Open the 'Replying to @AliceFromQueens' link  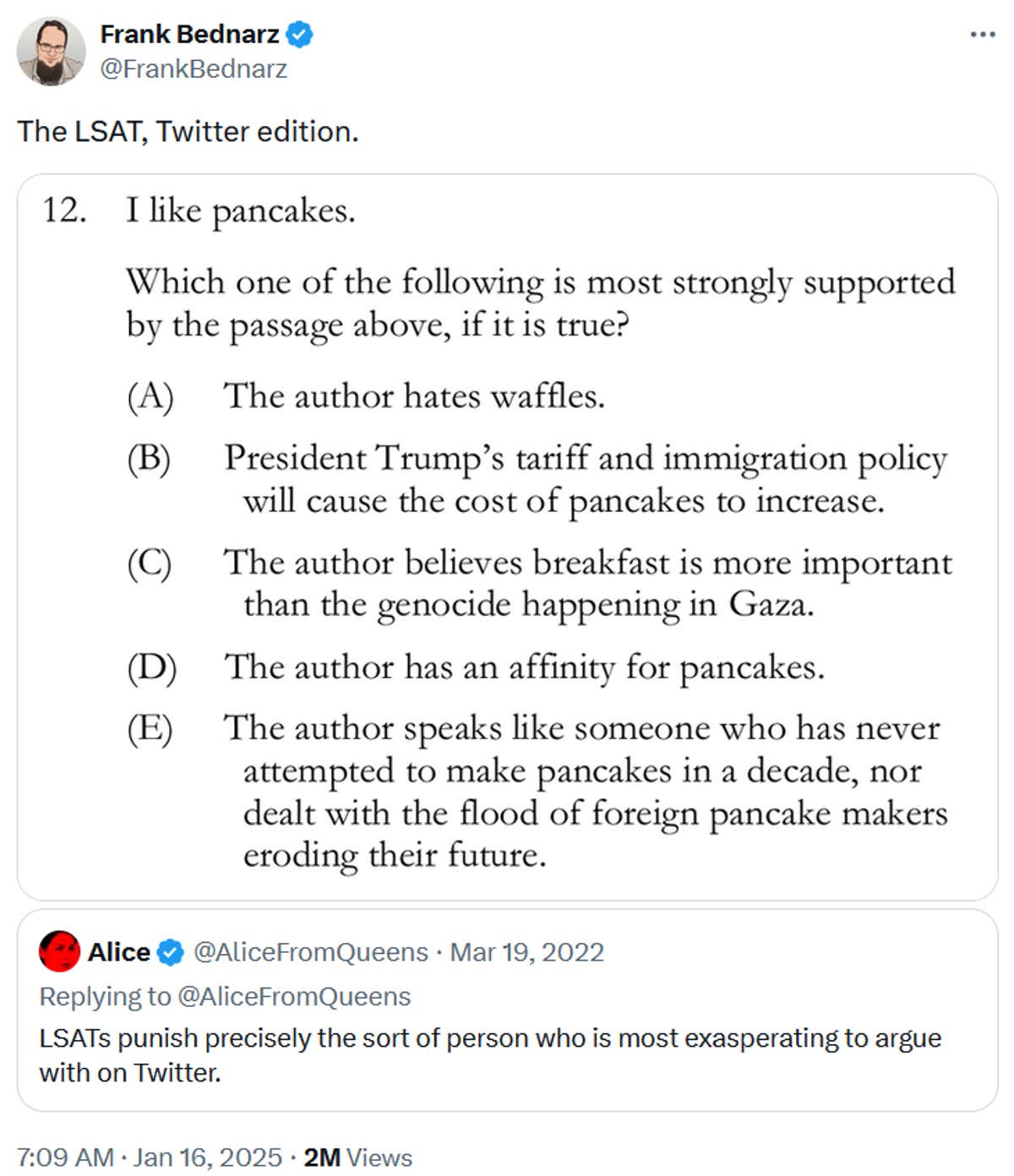pyautogui.click(x=226, y=997)
